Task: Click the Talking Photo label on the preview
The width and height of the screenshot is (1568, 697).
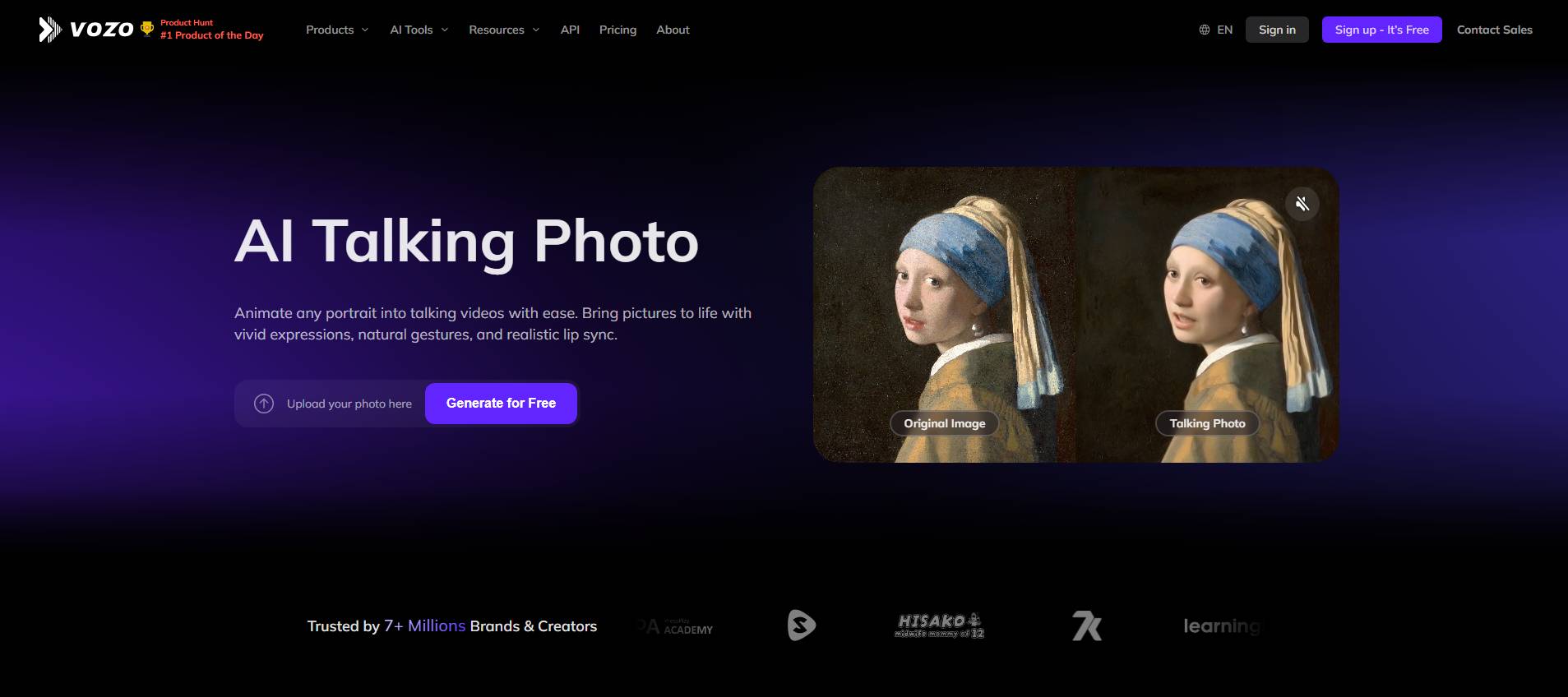Action: point(1207,423)
